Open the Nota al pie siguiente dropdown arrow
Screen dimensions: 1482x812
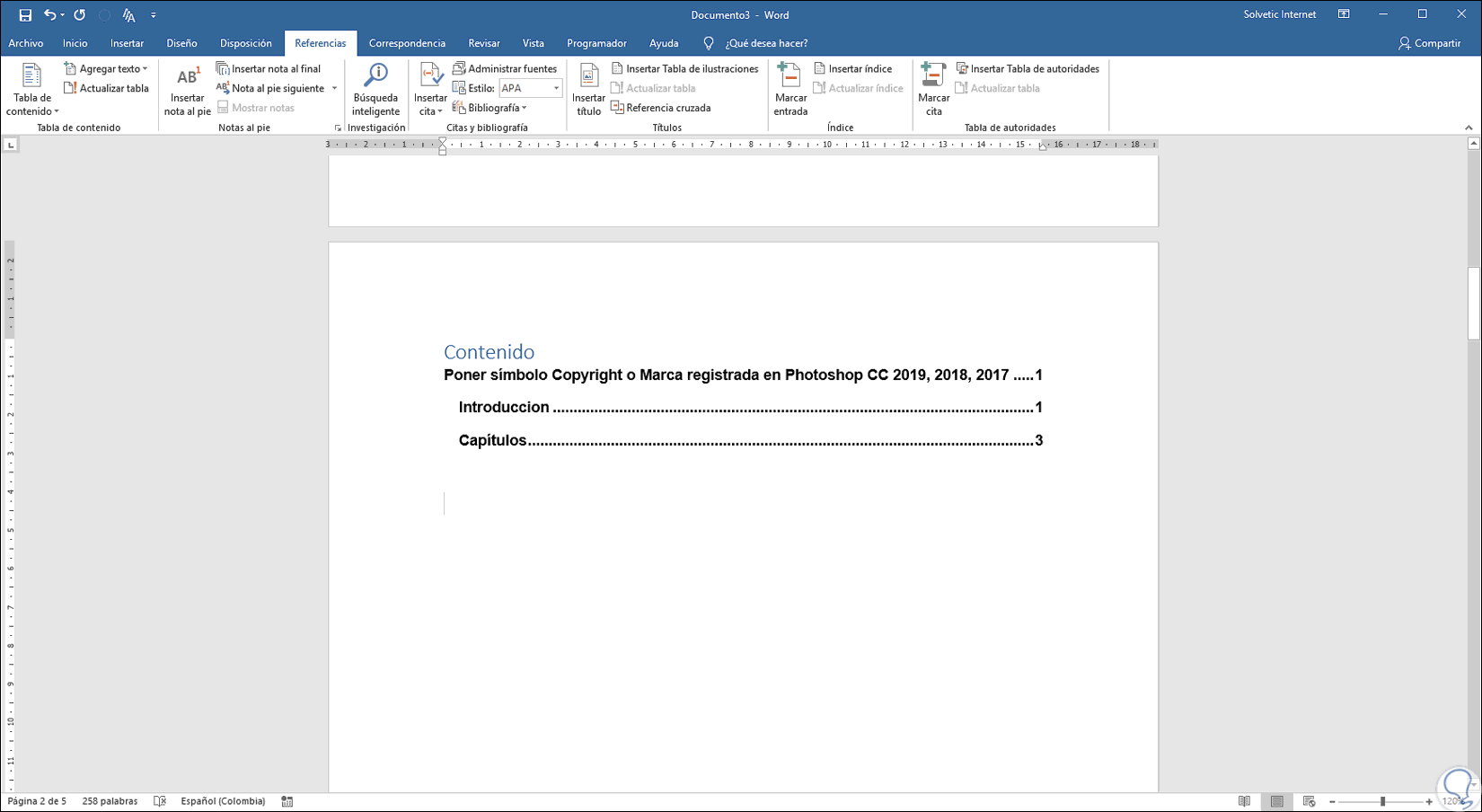pos(334,88)
